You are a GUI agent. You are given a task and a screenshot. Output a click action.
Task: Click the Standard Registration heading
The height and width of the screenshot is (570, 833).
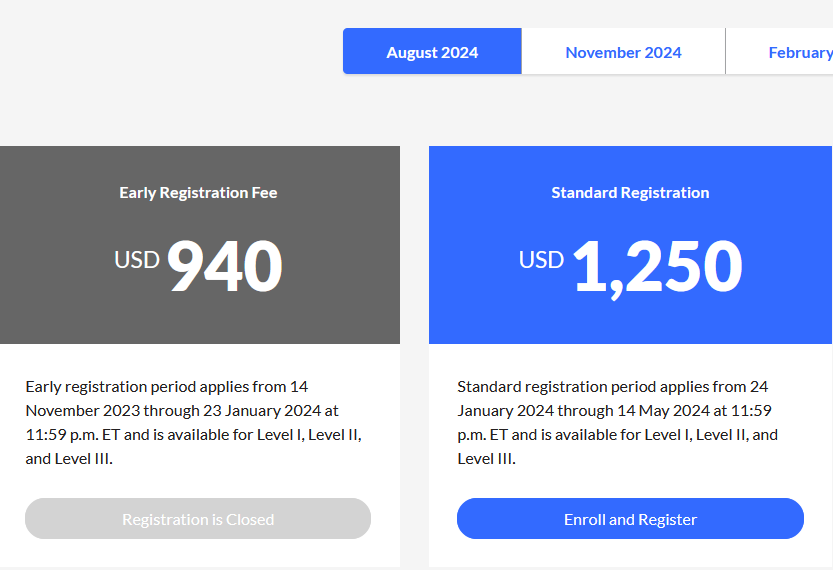(x=630, y=193)
